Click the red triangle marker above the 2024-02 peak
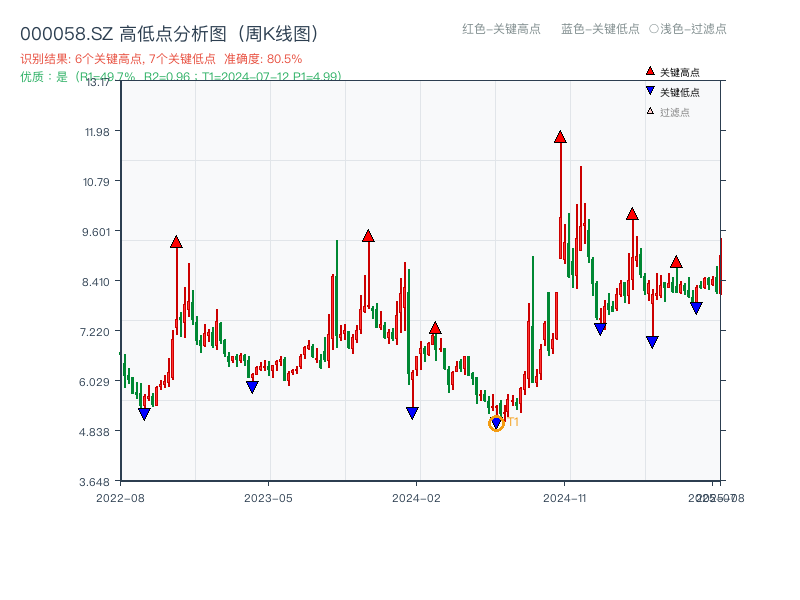The height and width of the screenshot is (600, 800). [x=435, y=326]
